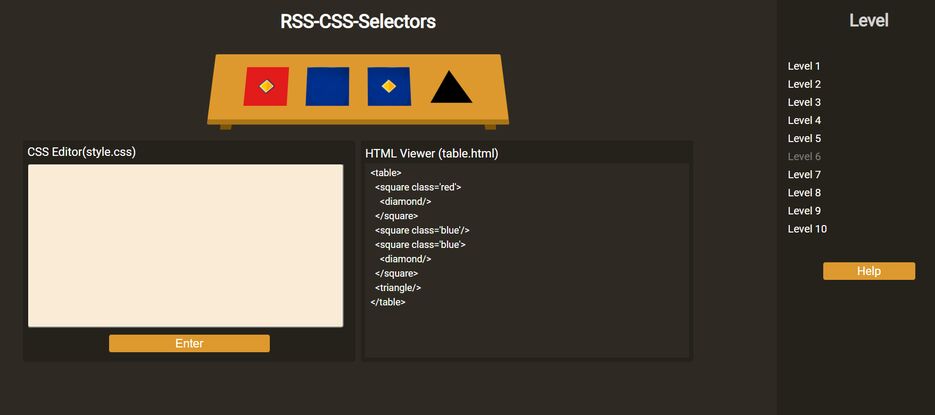Select Level 2 from the level list
This screenshot has height=415, width=935.
[804, 84]
